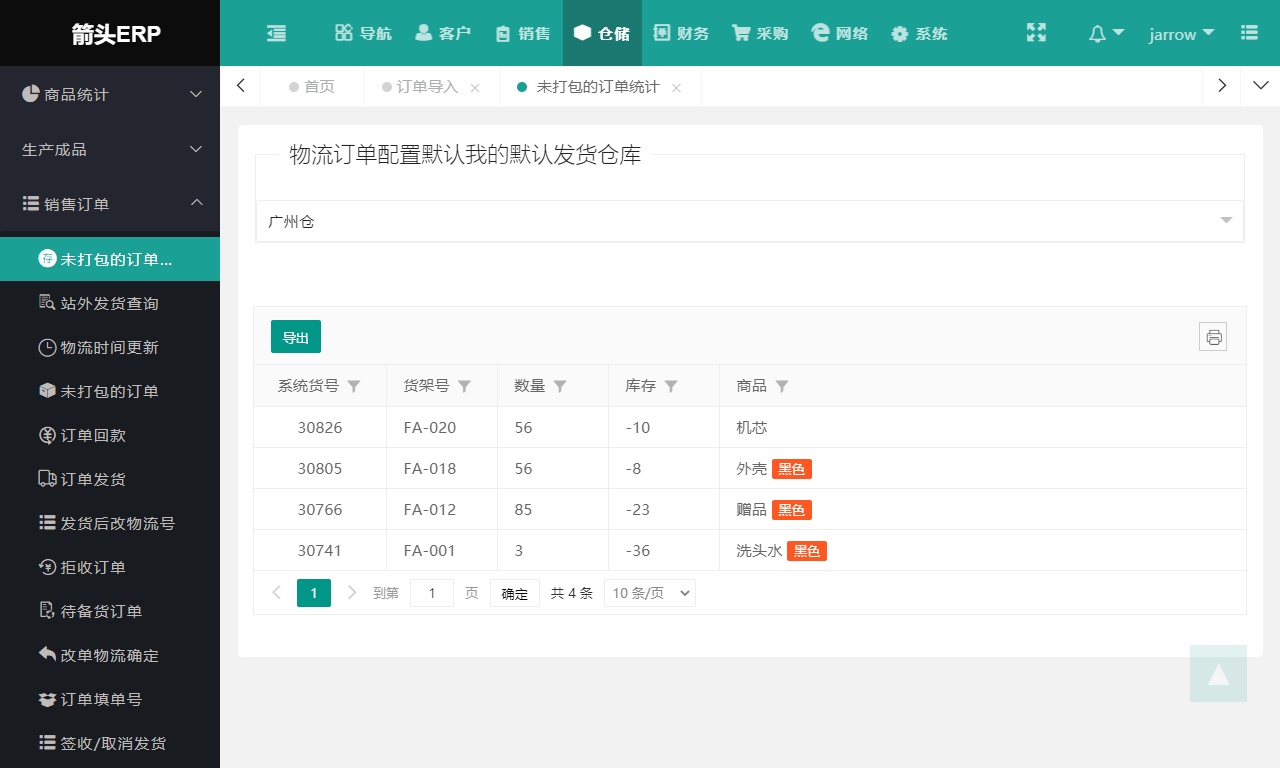
Task: Close the 订单导入 tab
Action: click(475, 88)
